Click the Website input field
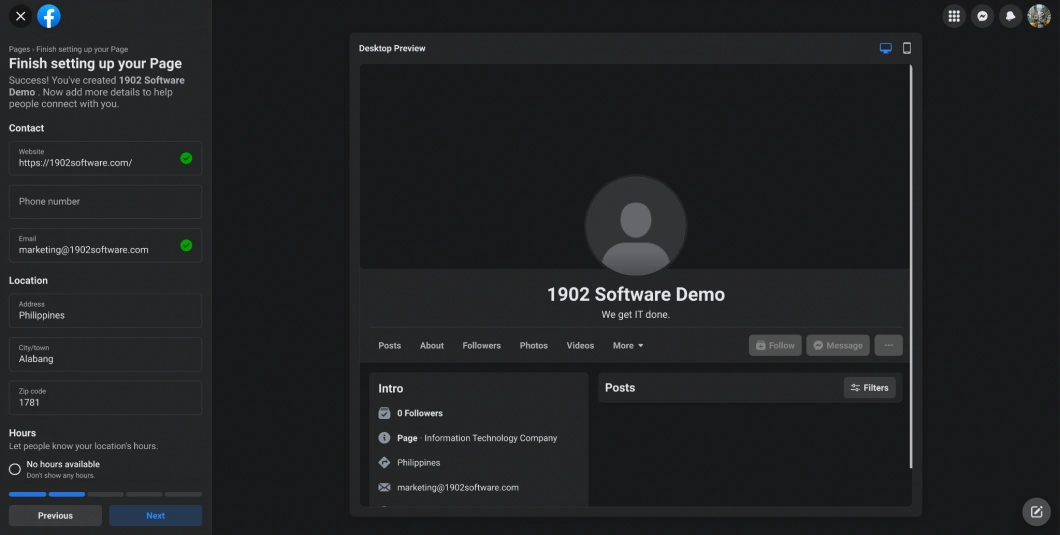This screenshot has height=535, width=1060. pyautogui.click(x=105, y=158)
